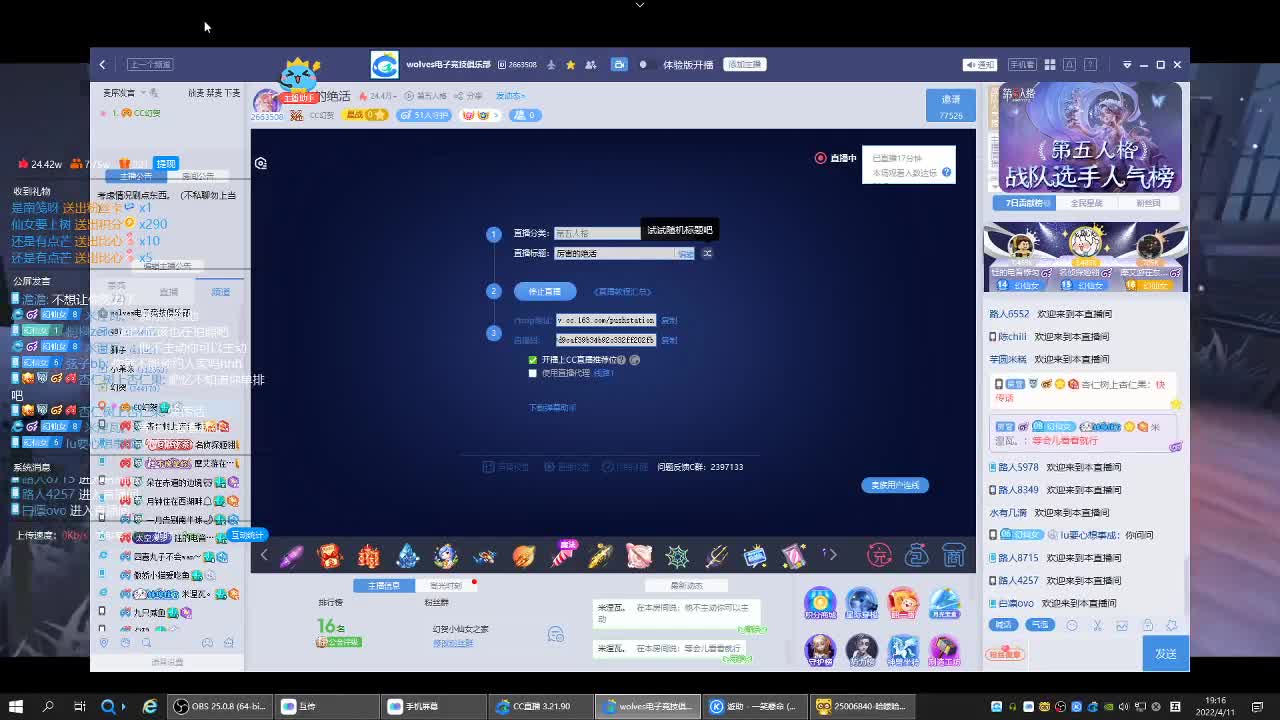Click the stream key field
The width and height of the screenshot is (1280, 720).
[x=606, y=340]
